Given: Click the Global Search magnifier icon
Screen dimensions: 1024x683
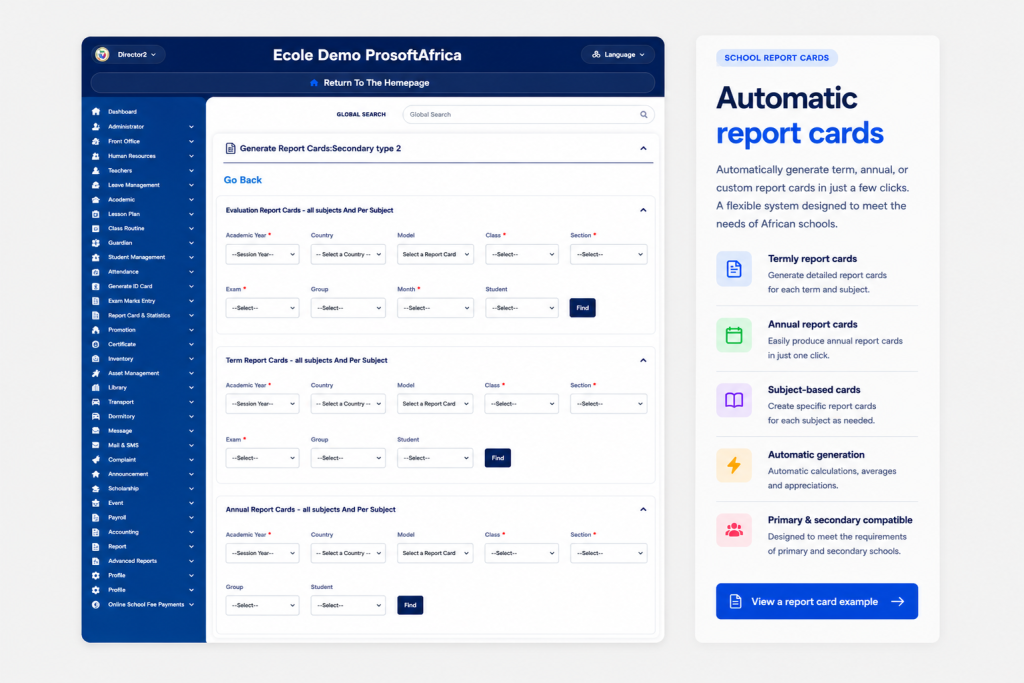Looking at the screenshot, I should point(643,114).
